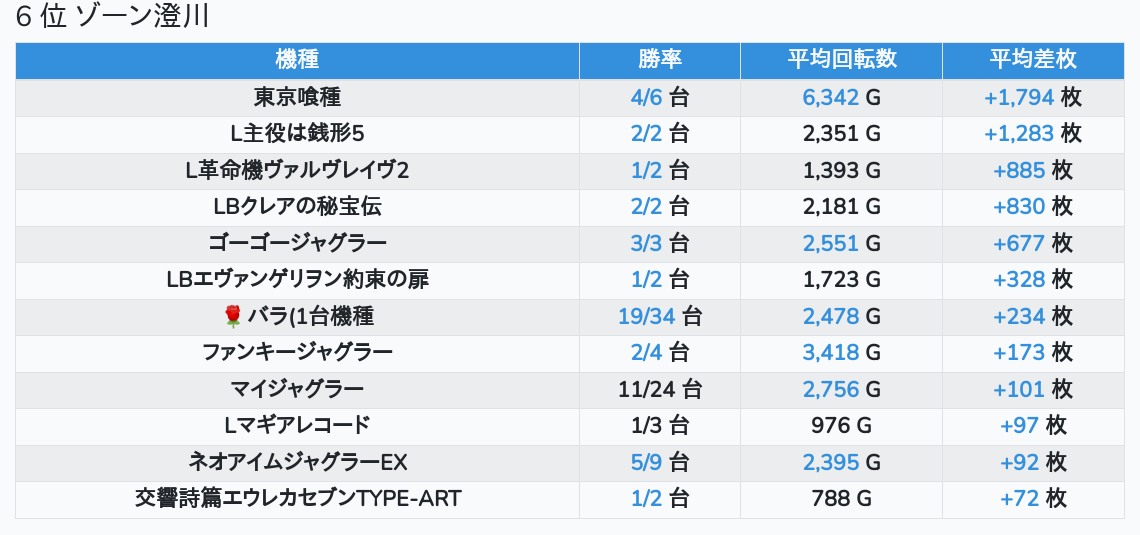Viewport: 1140px width, 535px height.
Task: Select the LBクレアの秘宝伝 row
Action: click(297, 207)
